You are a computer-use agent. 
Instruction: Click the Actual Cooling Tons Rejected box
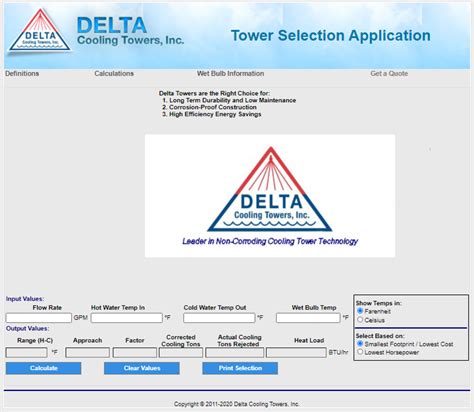[x=234, y=352]
